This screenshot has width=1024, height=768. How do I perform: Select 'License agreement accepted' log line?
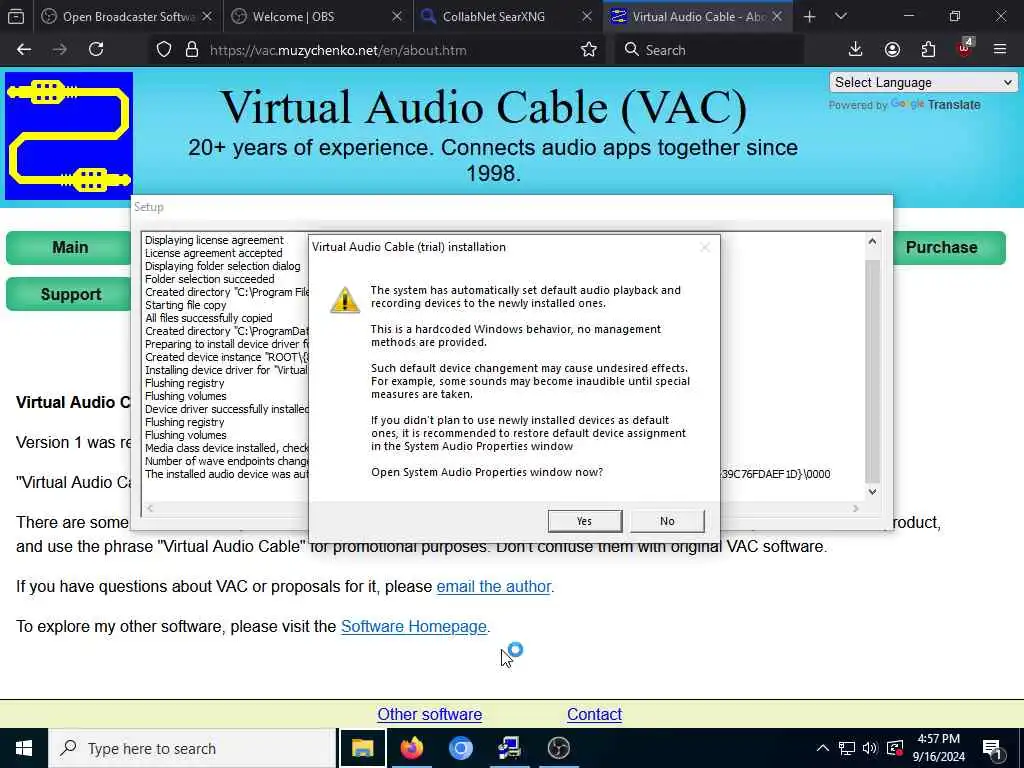point(214,253)
